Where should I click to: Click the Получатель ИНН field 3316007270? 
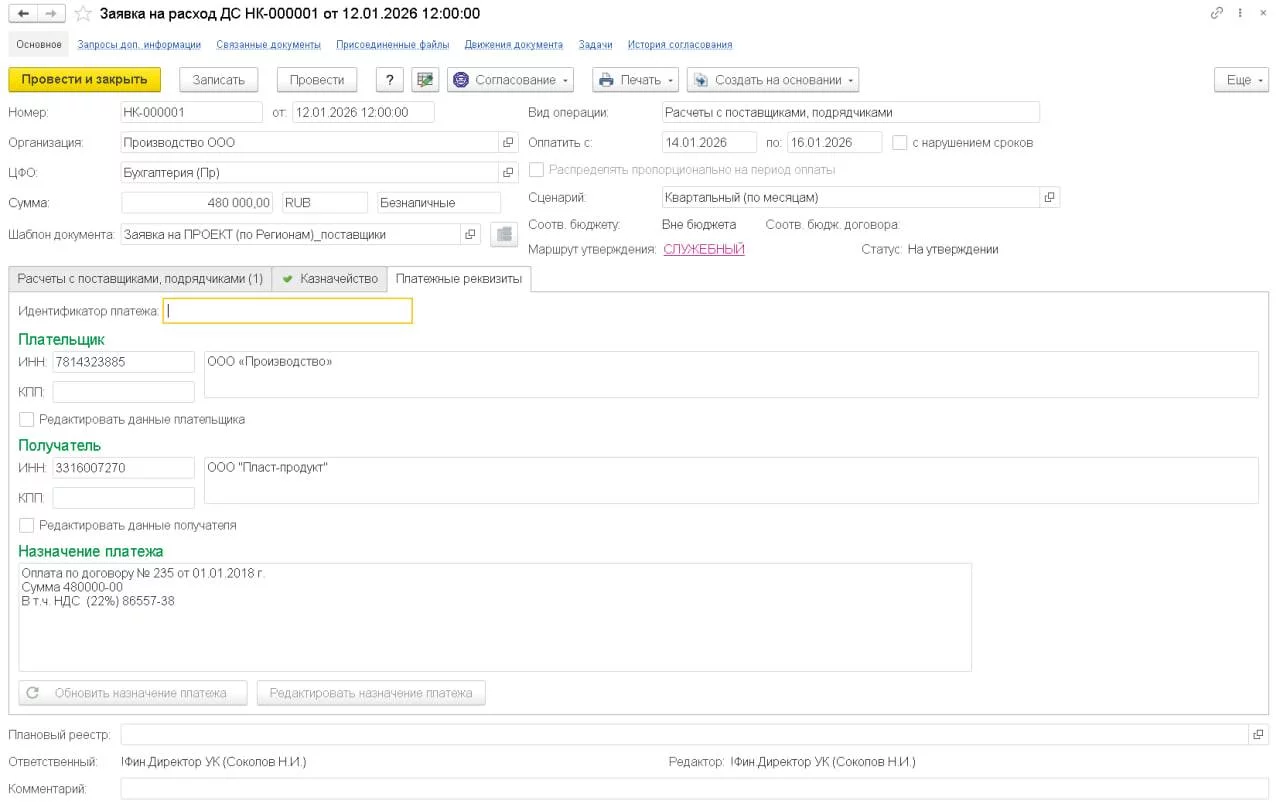pos(123,468)
